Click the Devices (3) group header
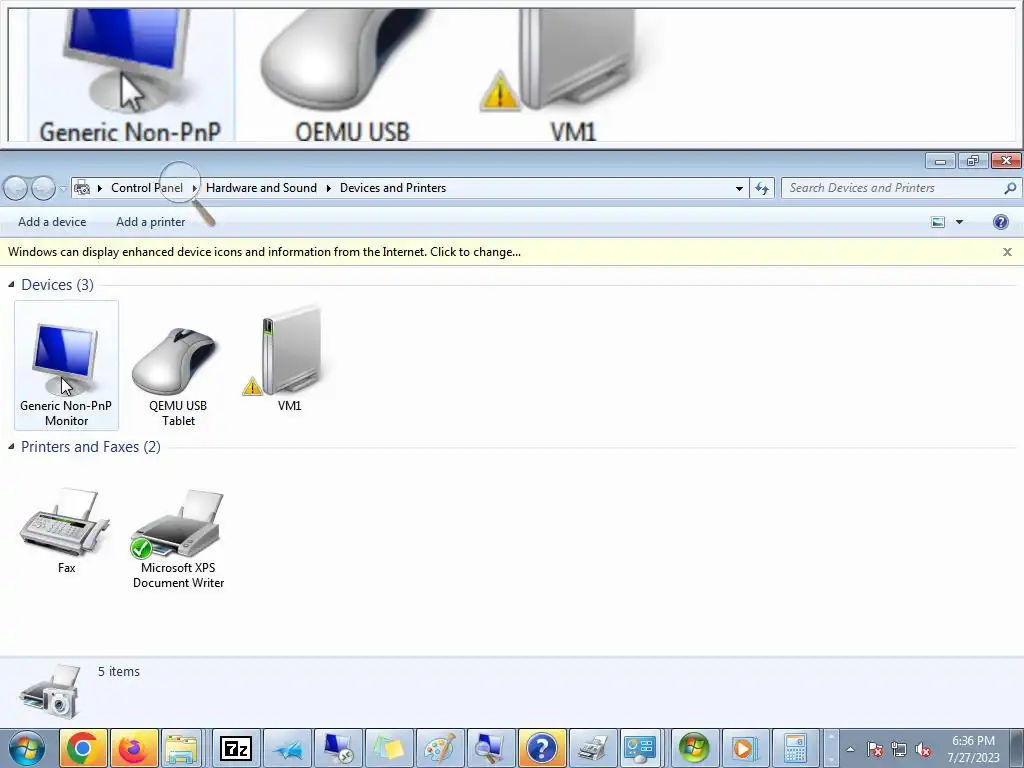Screen dimensions: 1024x768 [57, 285]
